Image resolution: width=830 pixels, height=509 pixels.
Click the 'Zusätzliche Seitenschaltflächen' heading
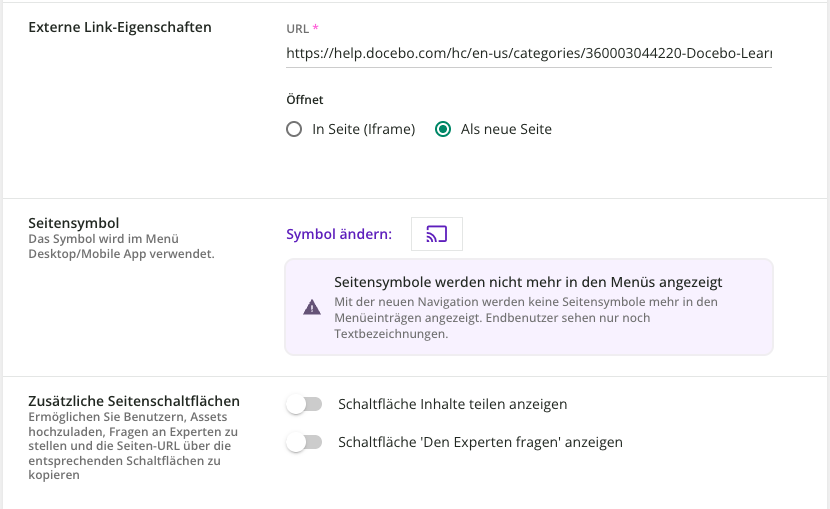[x=134, y=401]
